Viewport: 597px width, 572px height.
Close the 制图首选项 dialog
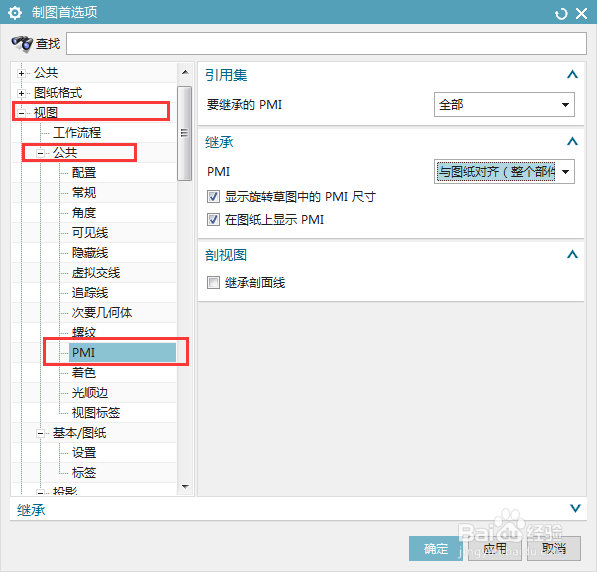click(x=581, y=14)
